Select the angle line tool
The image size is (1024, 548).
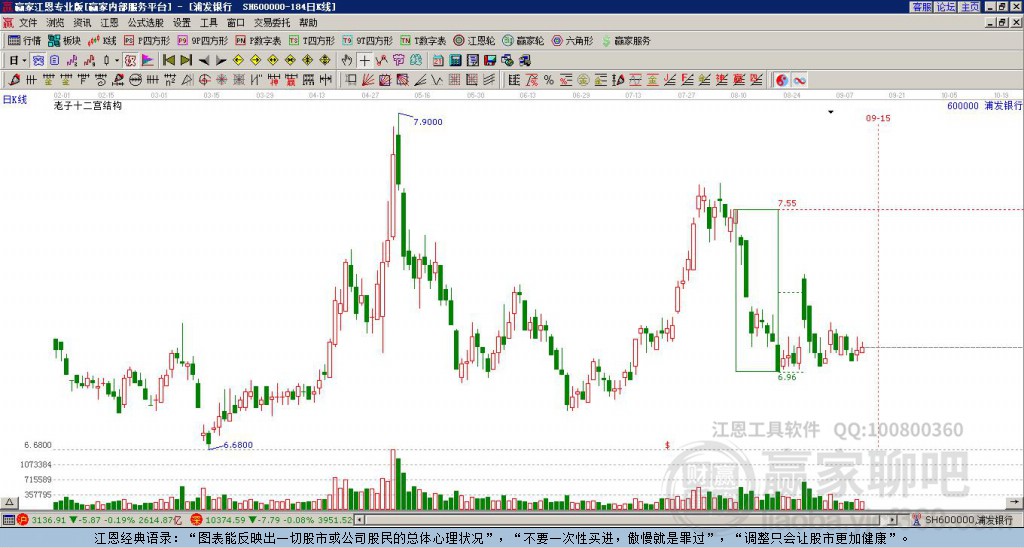coord(420,80)
